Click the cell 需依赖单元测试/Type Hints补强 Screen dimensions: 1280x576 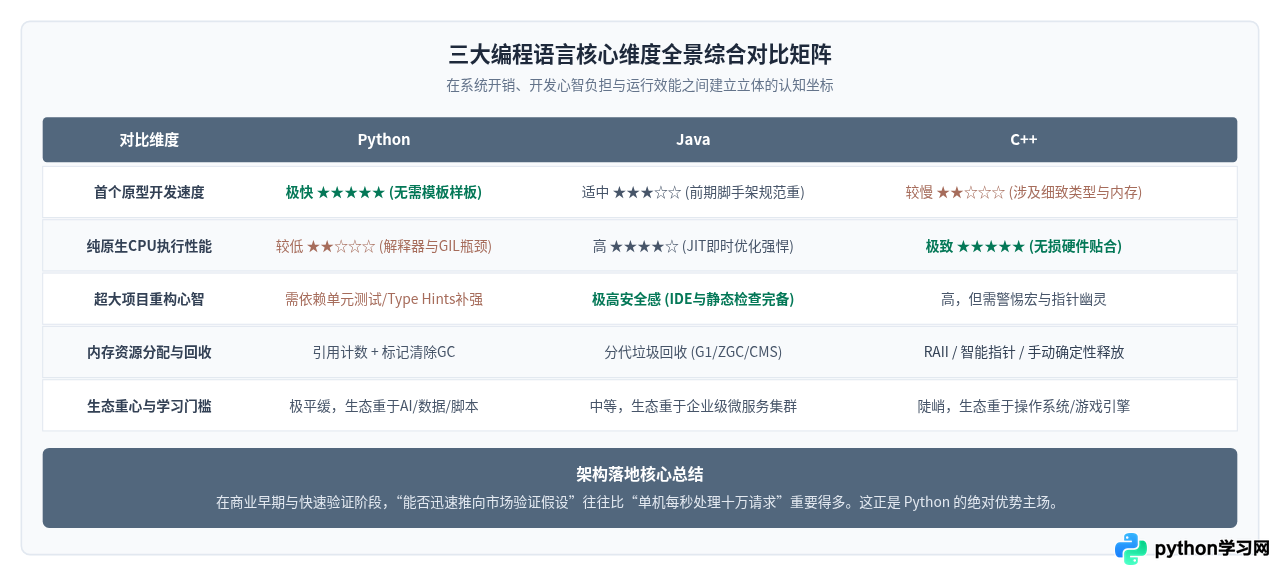pos(384,299)
